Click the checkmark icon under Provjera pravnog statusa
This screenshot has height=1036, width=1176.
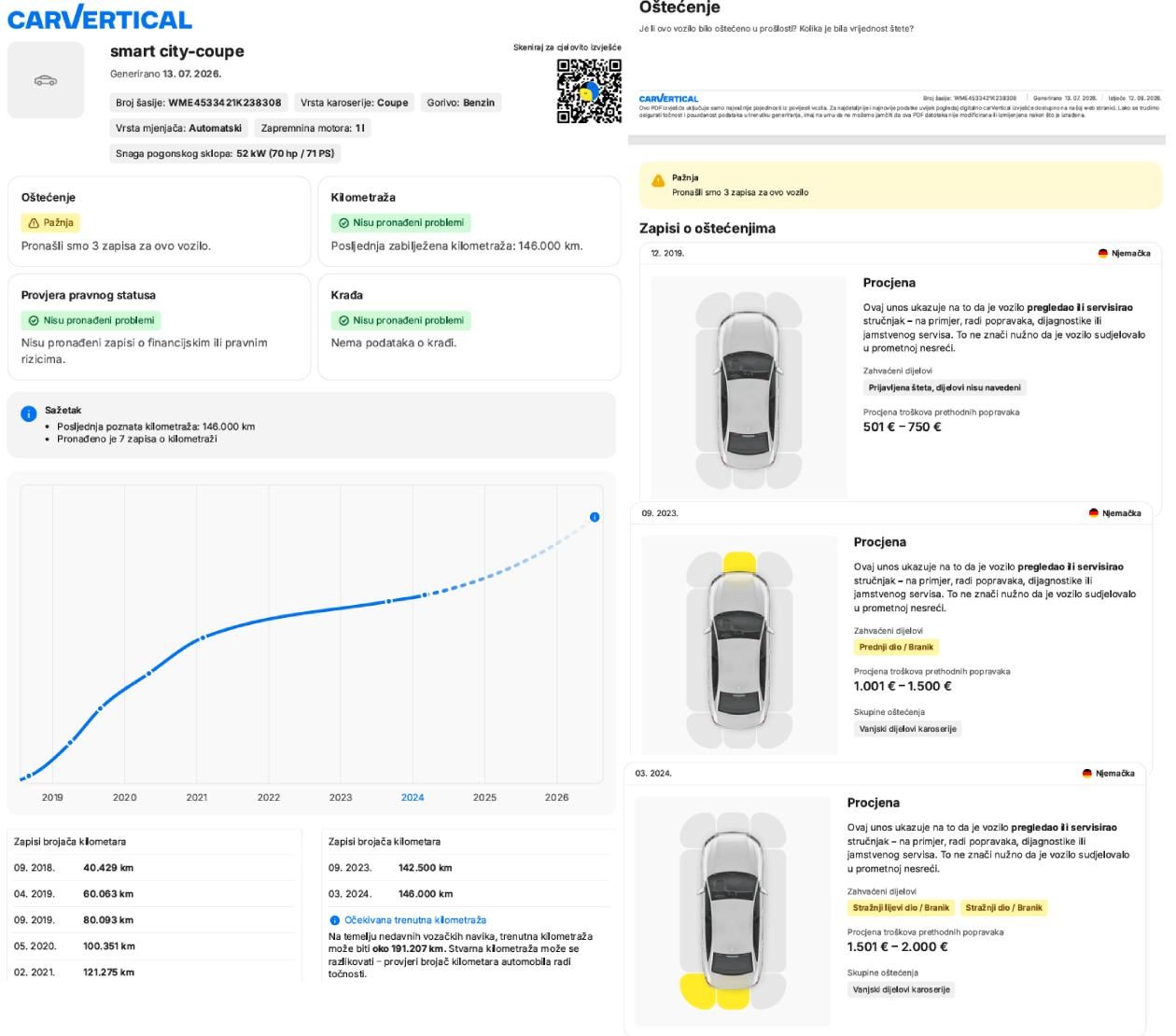click(x=35, y=320)
